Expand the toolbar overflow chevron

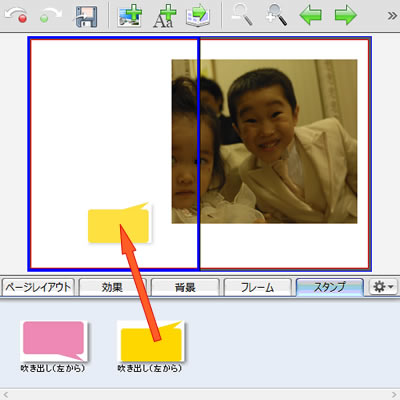392,16
